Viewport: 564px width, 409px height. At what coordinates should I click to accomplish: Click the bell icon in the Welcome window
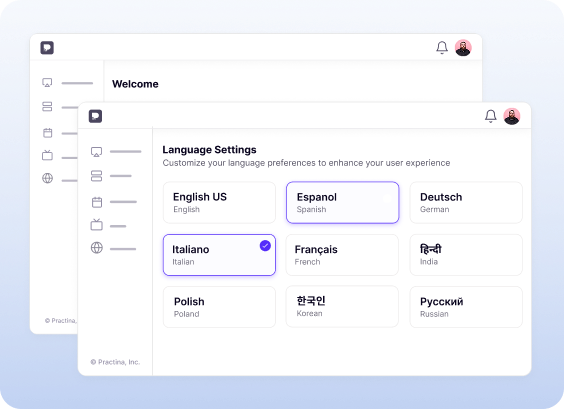tap(442, 47)
